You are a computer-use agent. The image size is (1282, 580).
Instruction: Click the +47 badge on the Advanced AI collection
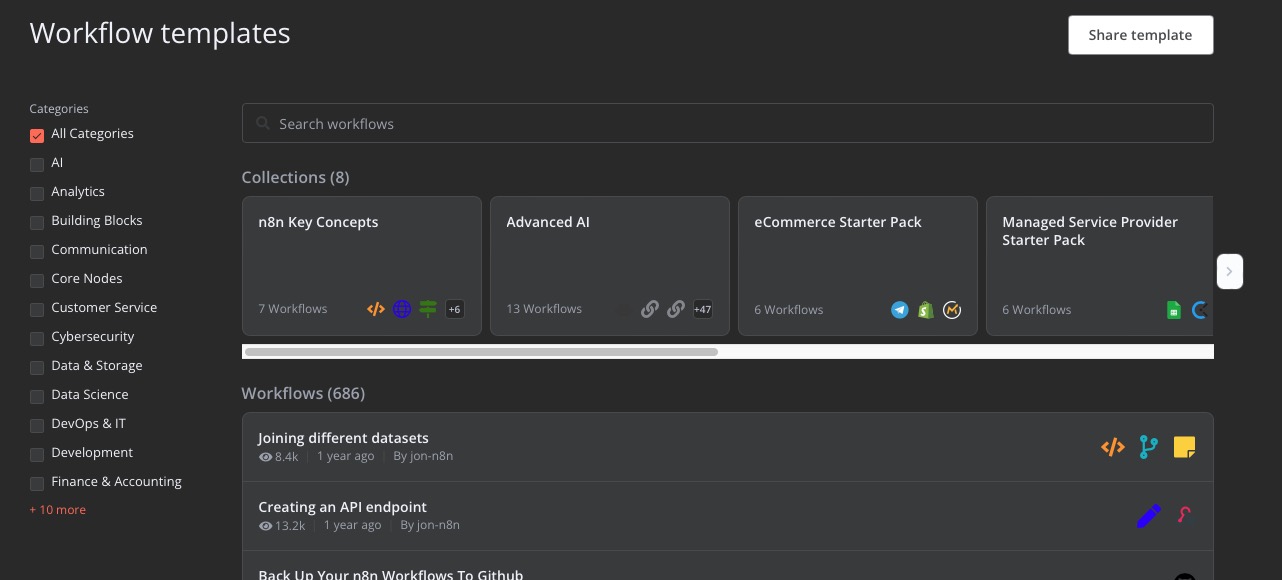pos(703,310)
